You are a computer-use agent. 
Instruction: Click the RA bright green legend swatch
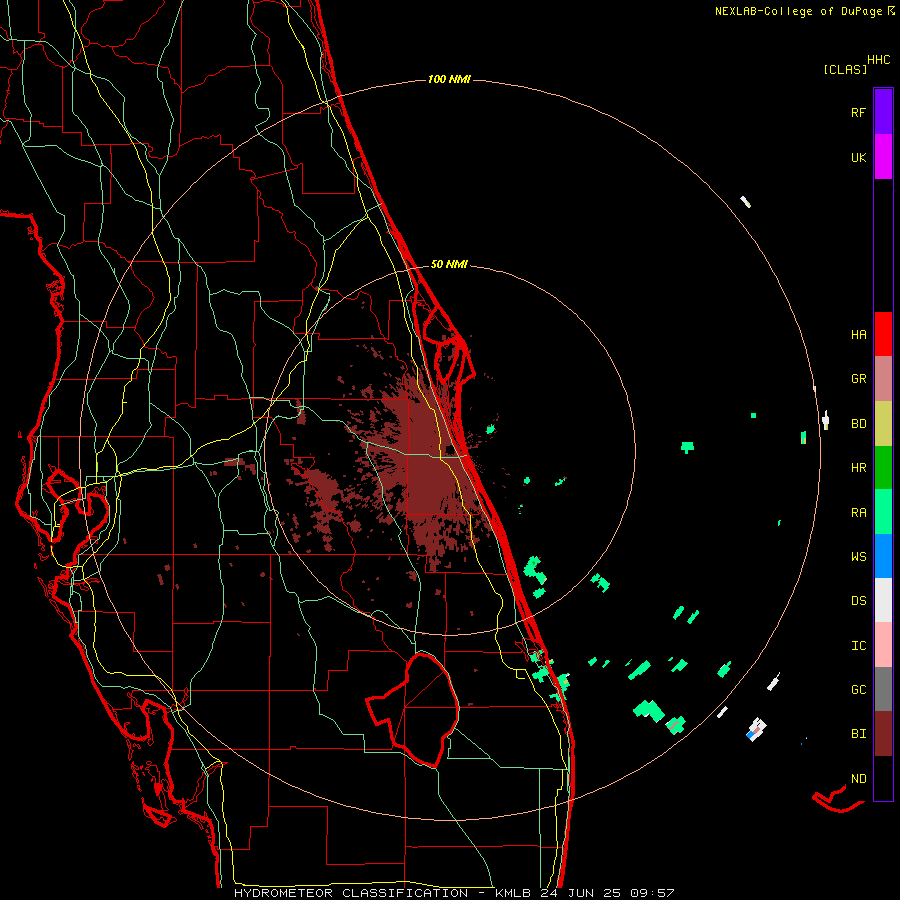pyautogui.click(x=883, y=512)
